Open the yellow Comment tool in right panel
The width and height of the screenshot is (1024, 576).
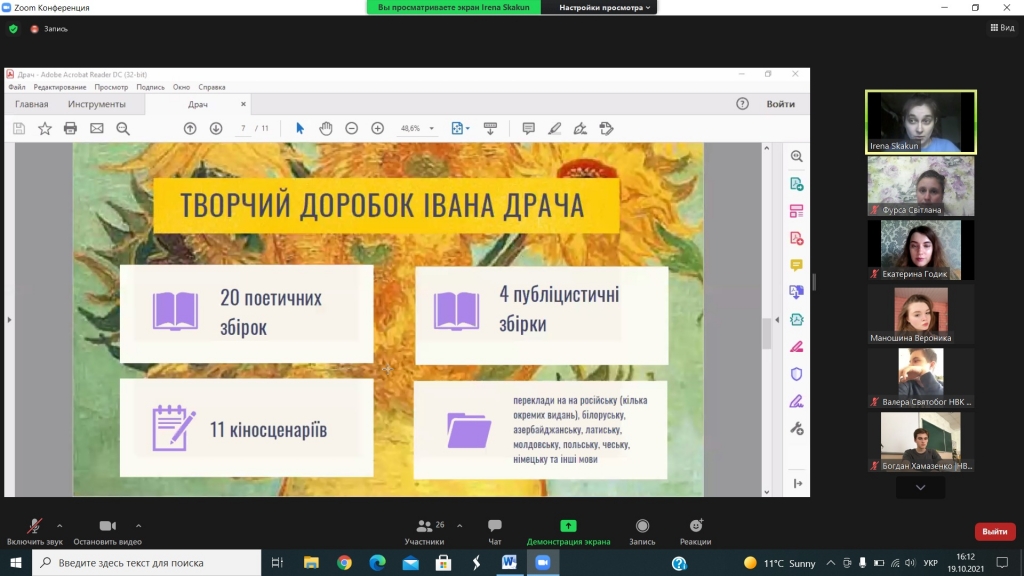tap(797, 265)
